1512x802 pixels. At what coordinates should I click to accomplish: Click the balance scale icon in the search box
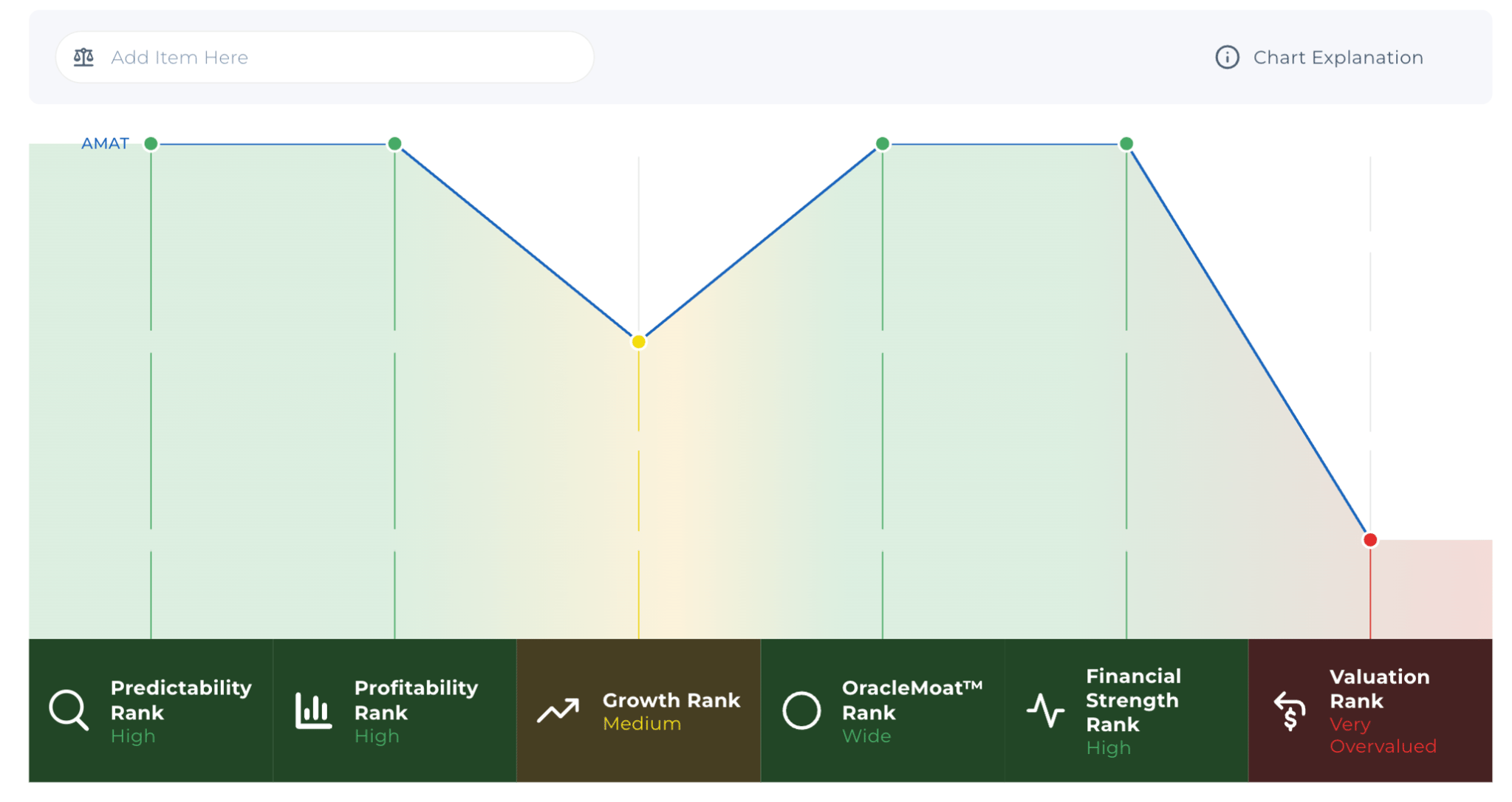click(83, 57)
